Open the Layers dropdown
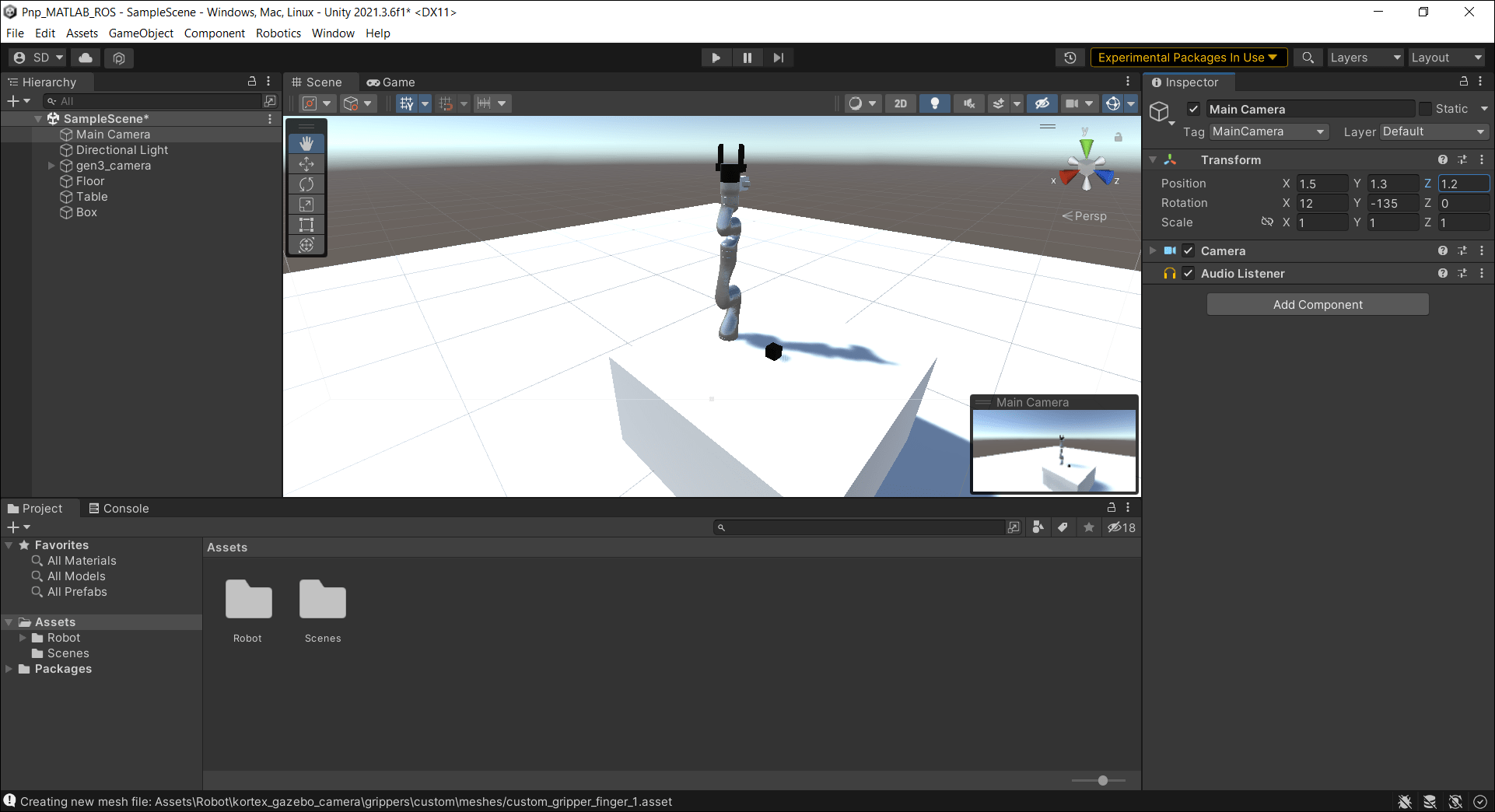 (x=1364, y=57)
